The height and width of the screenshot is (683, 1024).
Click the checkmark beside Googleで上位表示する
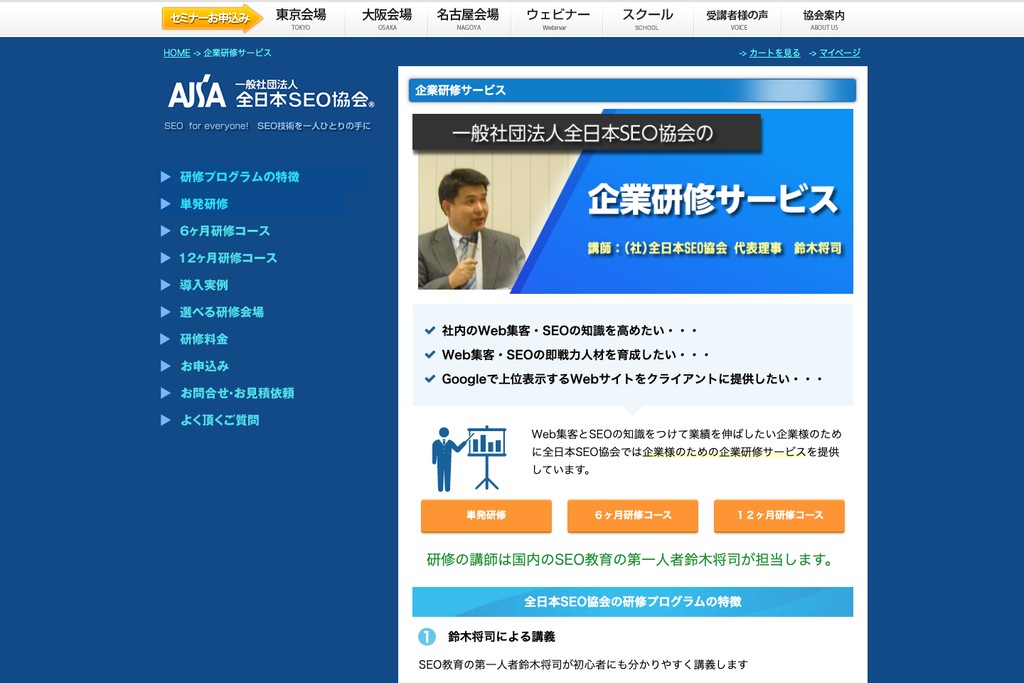[x=430, y=379]
